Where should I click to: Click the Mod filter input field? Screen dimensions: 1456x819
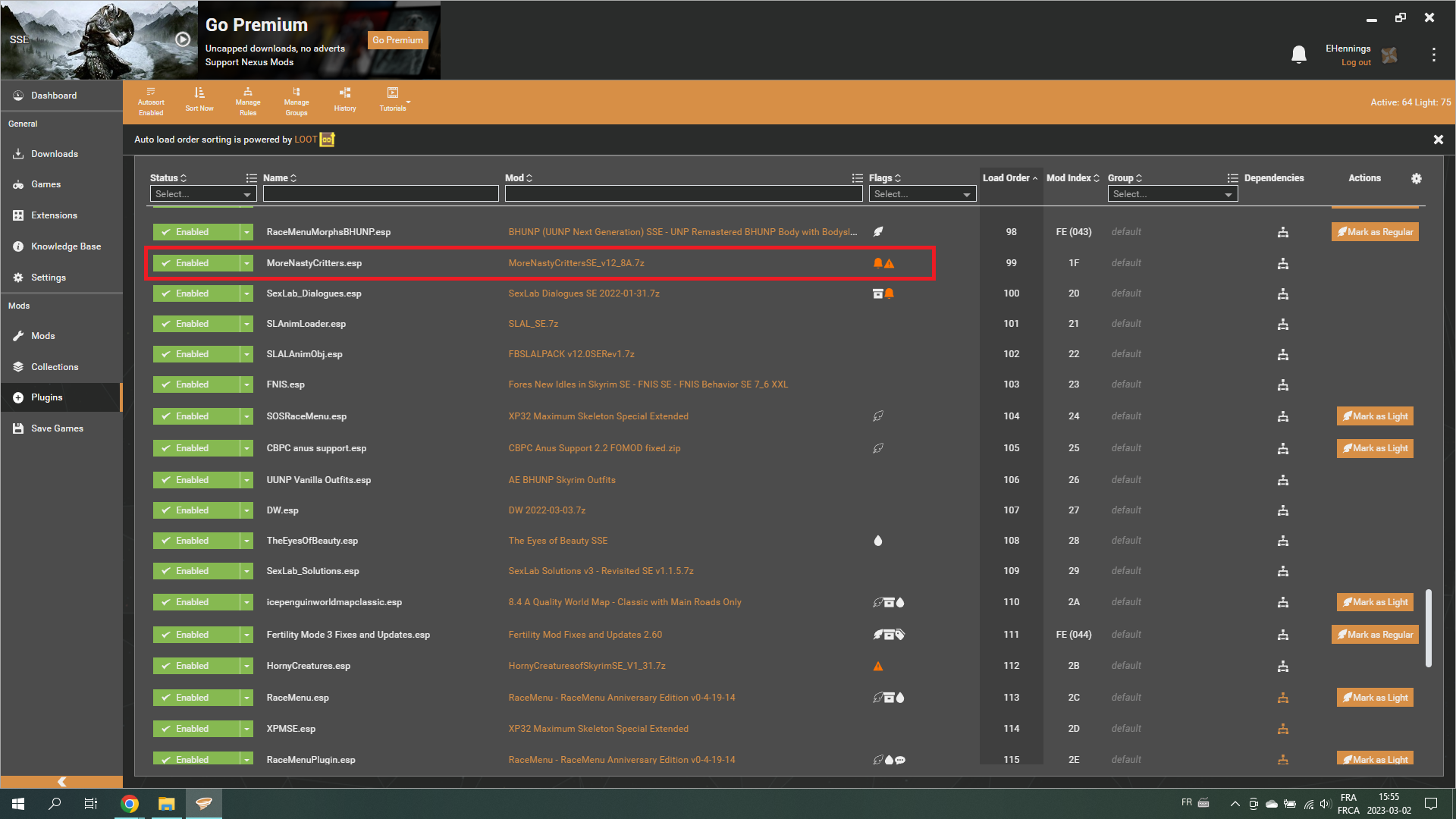coord(683,194)
